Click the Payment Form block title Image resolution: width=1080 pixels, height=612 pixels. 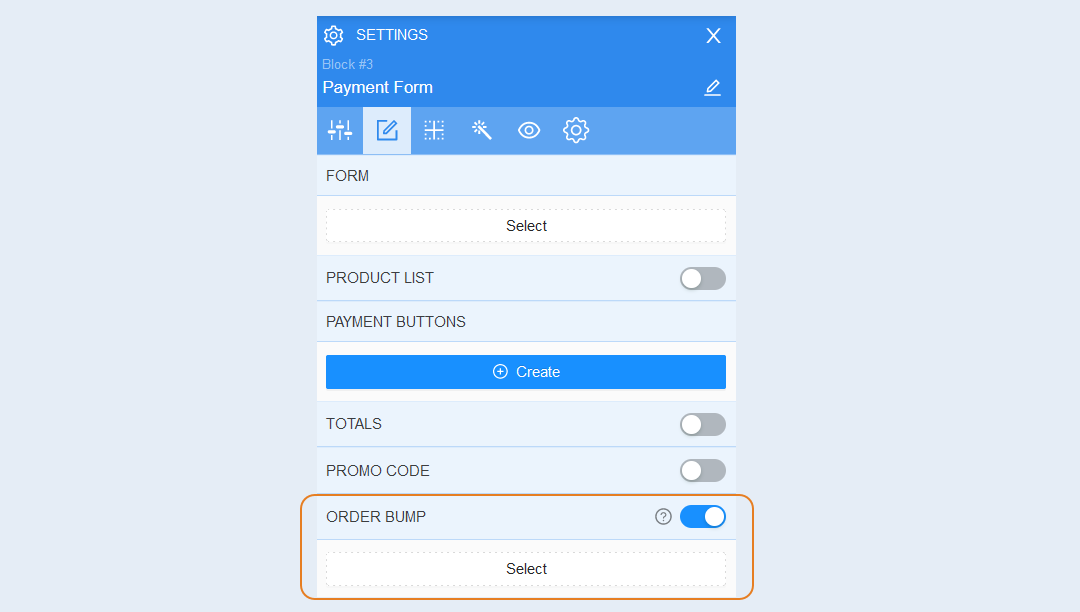click(377, 87)
